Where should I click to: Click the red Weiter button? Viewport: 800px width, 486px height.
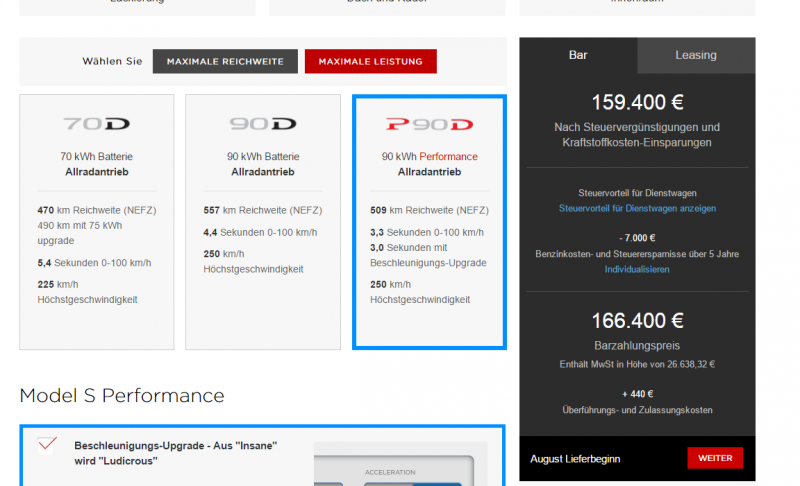tap(715, 458)
